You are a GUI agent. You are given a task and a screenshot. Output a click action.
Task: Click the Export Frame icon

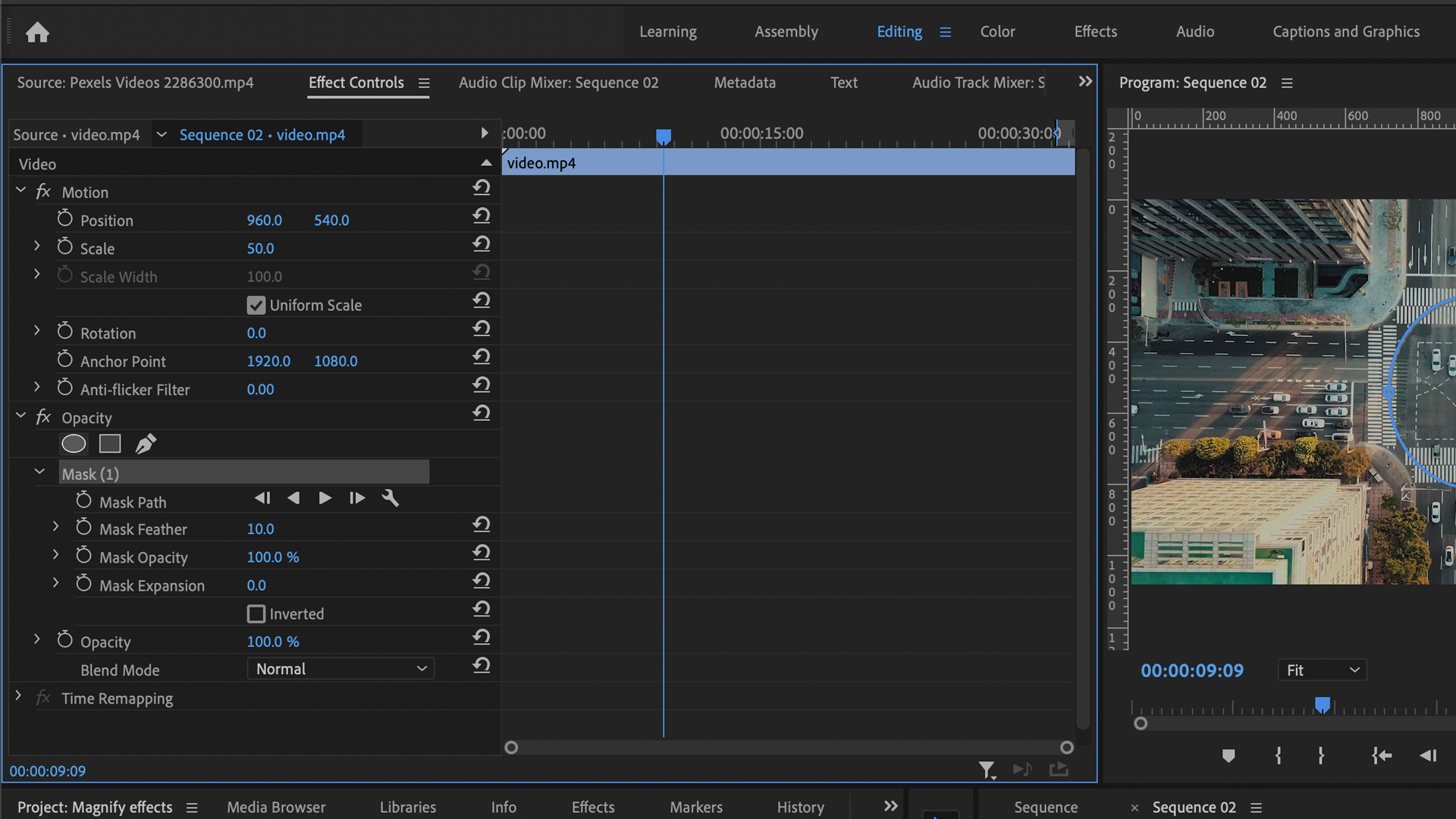coord(1059,770)
